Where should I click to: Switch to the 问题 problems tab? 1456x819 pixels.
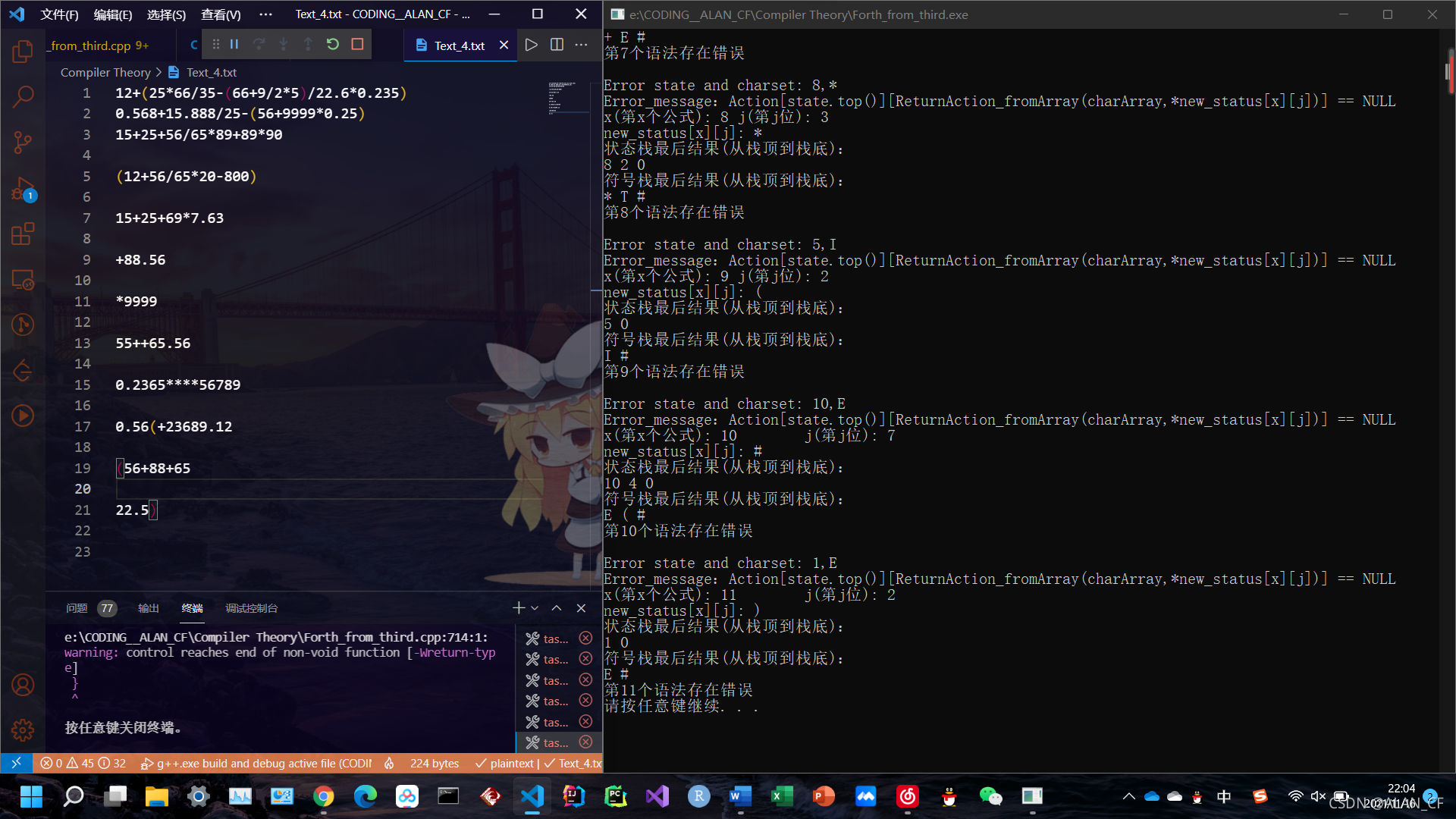77,608
